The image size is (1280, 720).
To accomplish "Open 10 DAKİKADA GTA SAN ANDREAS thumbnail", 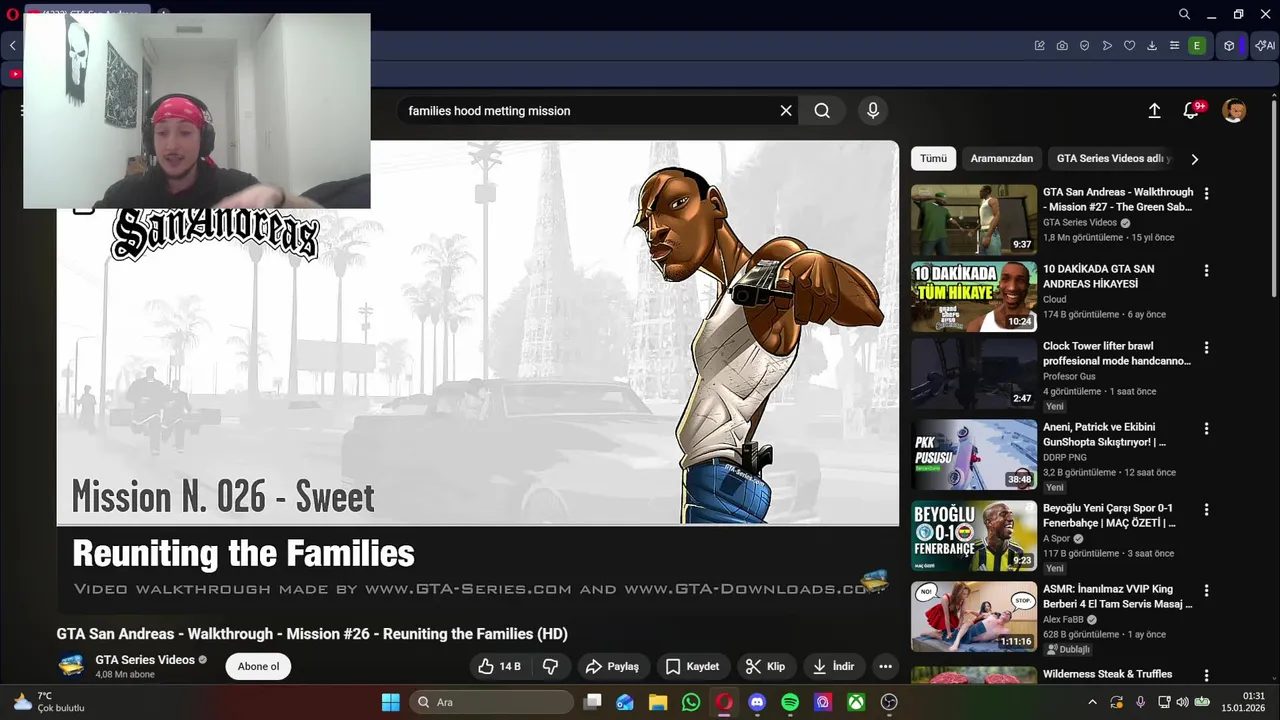I will (x=973, y=296).
